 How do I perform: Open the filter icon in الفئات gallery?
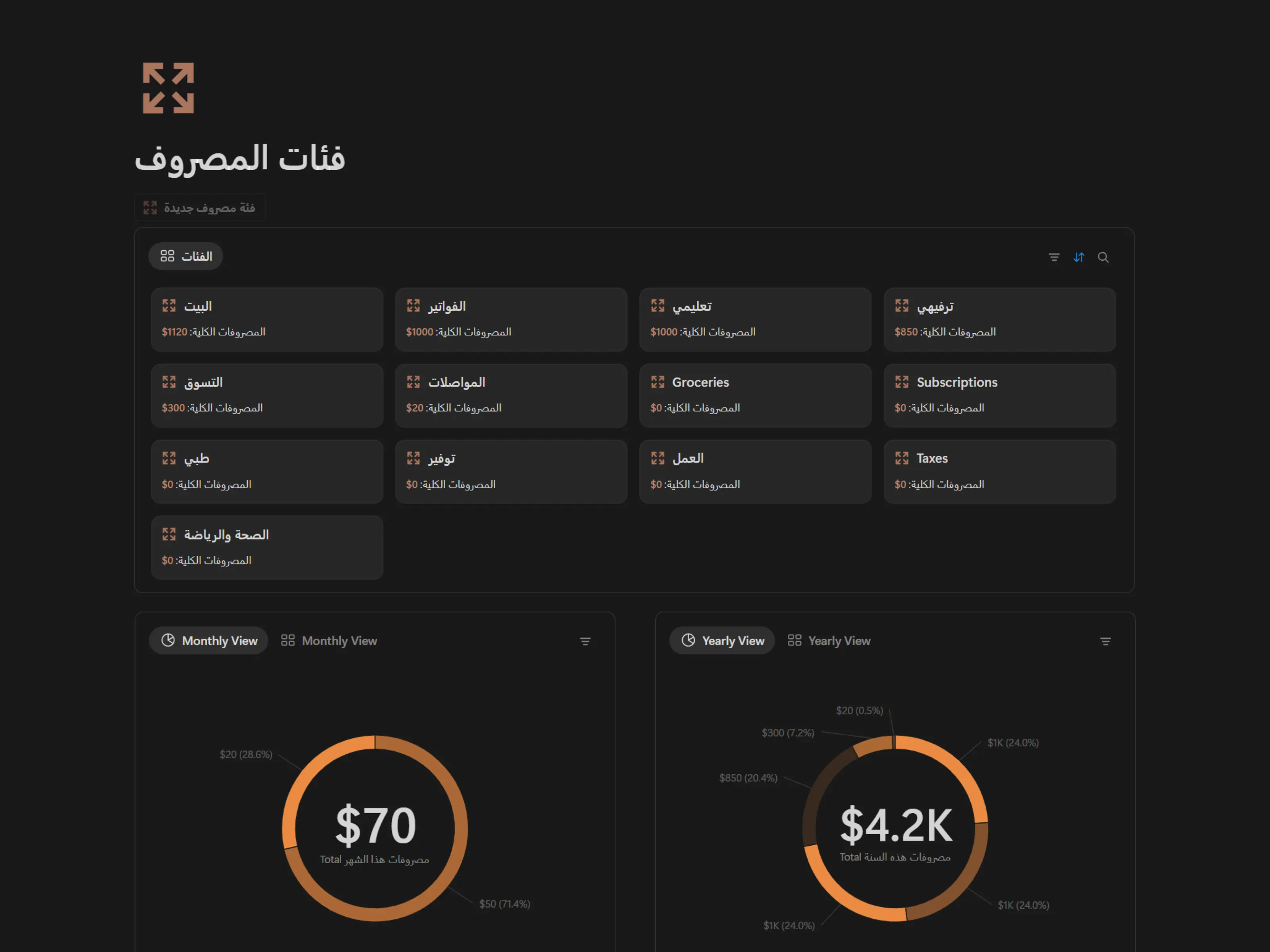coord(1054,257)
